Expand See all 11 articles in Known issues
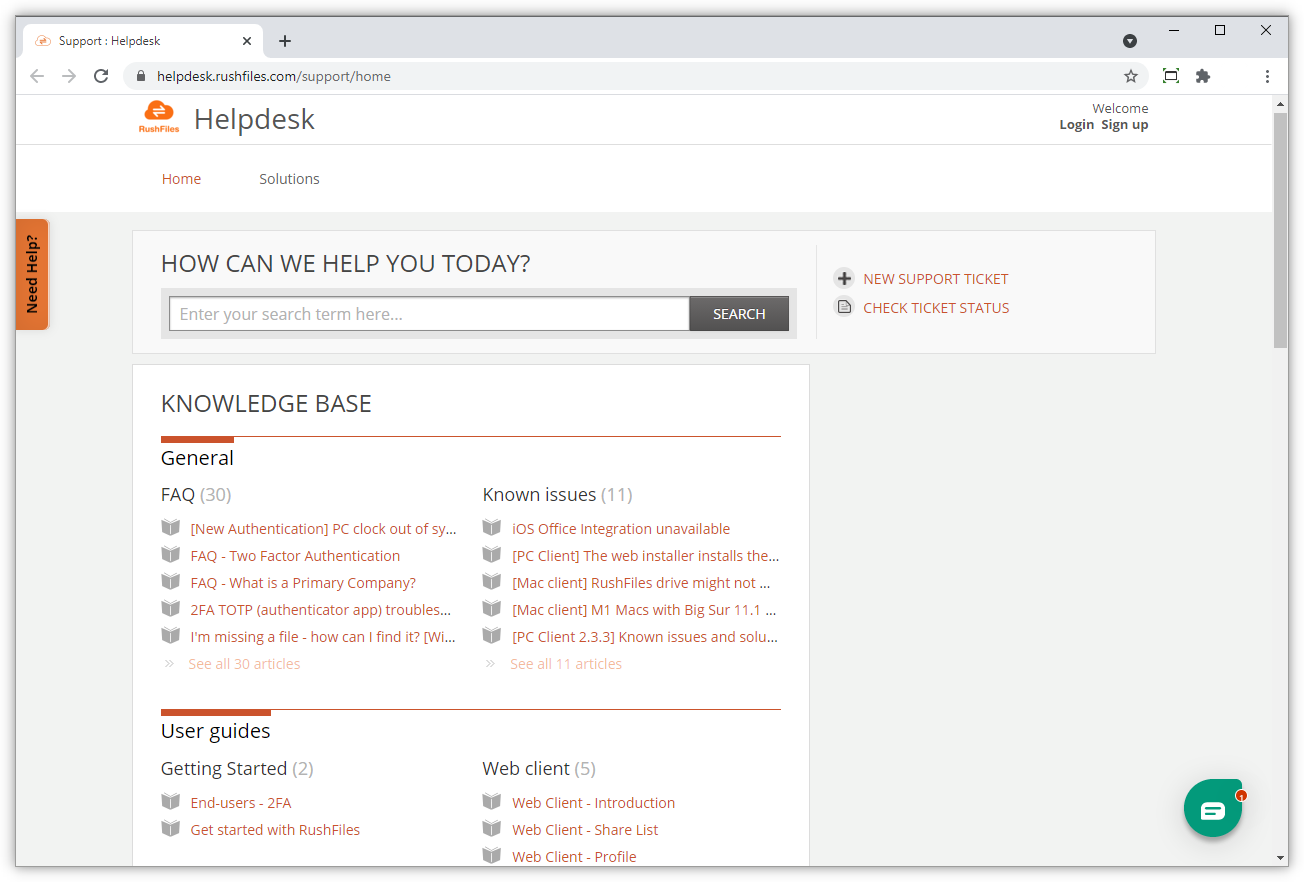 tap(565, 664)
